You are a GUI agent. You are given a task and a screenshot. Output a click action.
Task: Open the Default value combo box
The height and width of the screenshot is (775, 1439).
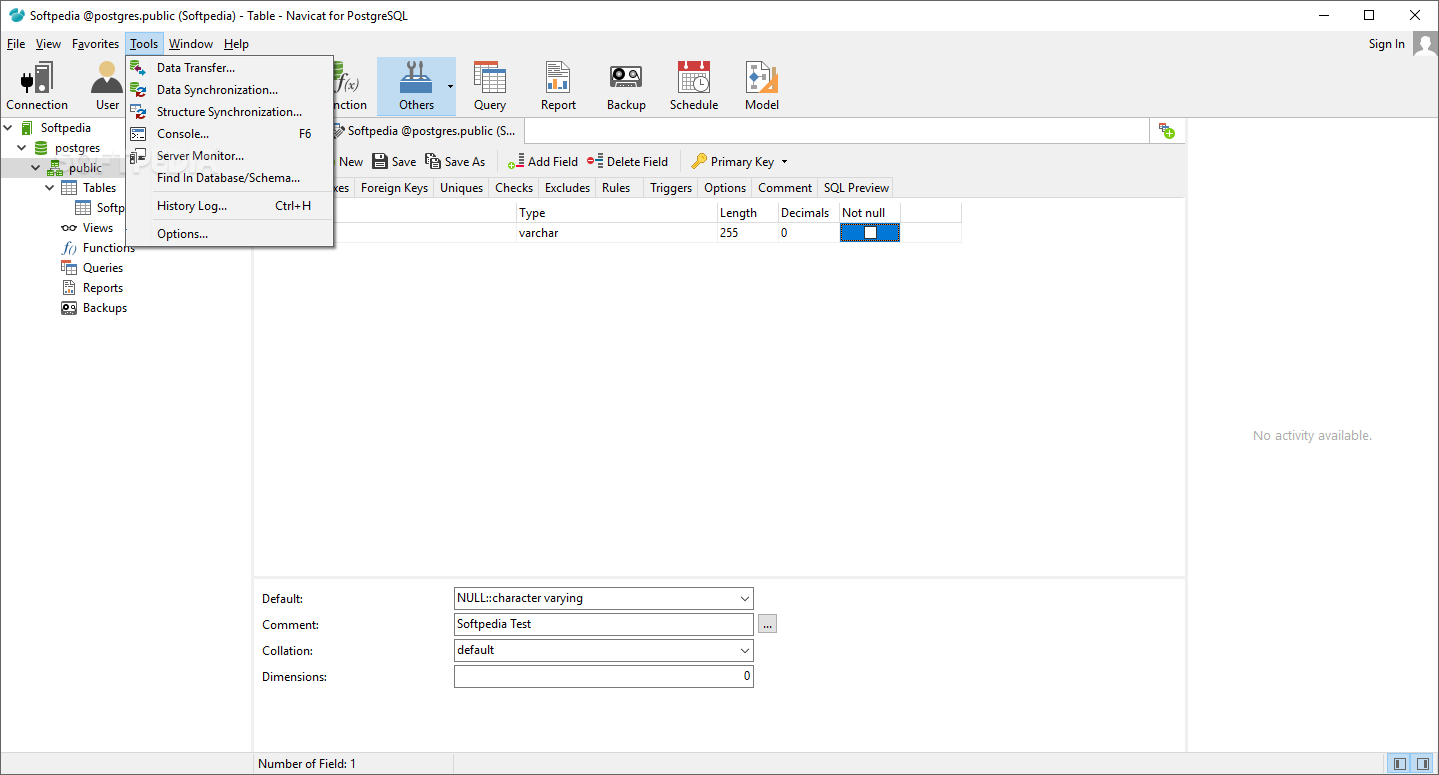[x=604, y=598]
